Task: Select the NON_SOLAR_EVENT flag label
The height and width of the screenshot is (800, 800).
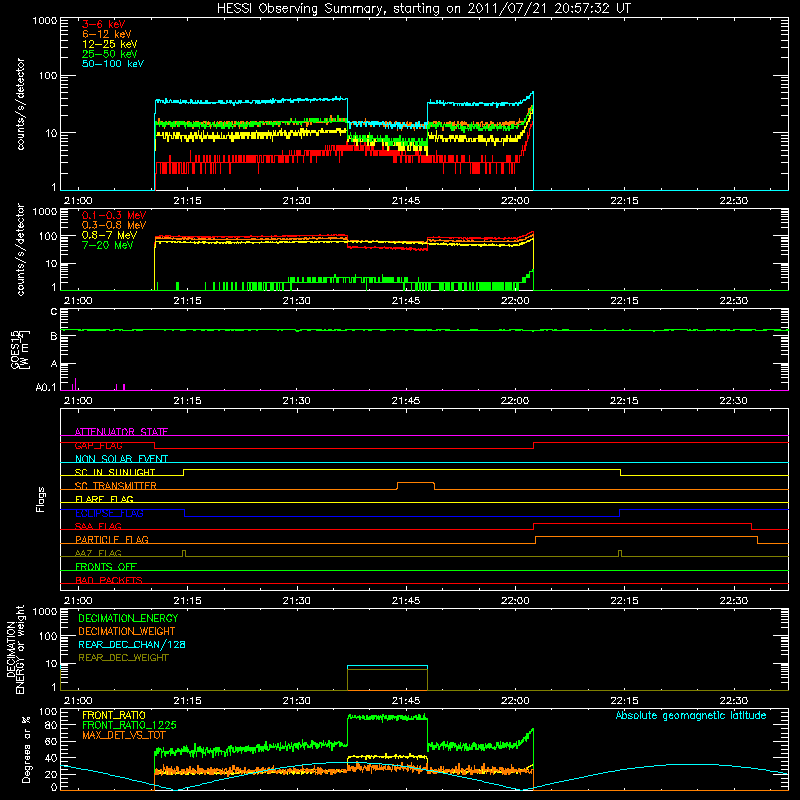Action: [121, 459]
